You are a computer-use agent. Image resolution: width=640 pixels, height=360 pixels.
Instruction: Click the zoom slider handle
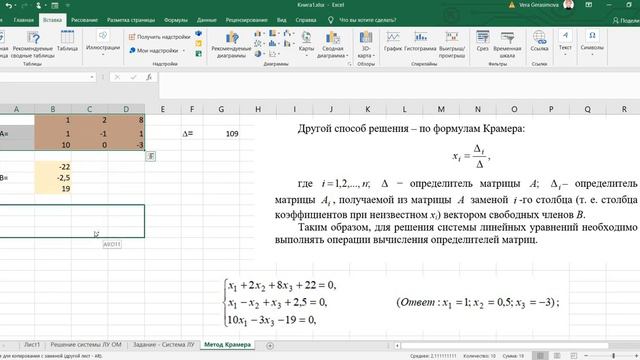click(613, 356)
